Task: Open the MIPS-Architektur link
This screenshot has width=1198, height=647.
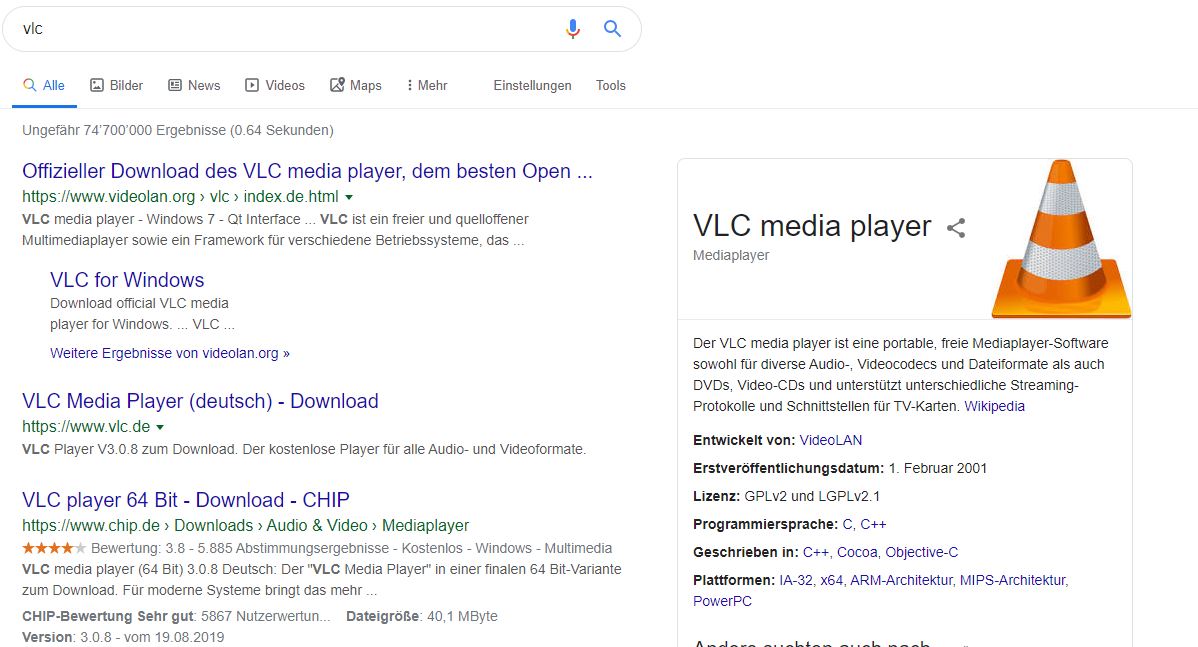Action: pos(1013,581)
